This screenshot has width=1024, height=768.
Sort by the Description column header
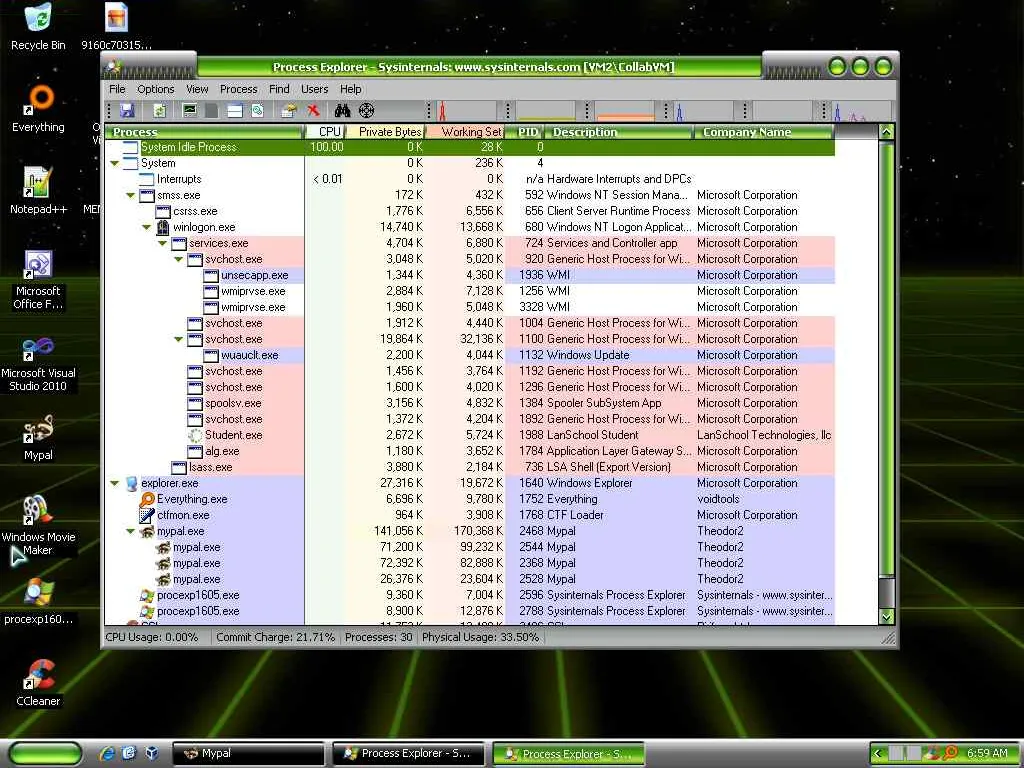619,132
